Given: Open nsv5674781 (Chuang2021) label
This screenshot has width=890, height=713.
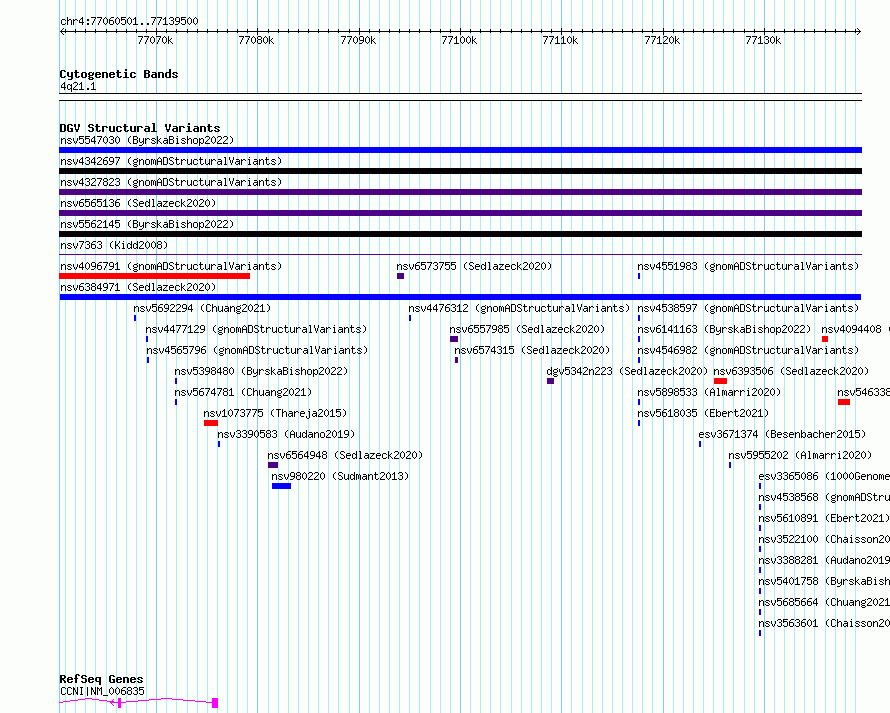Looking at the screenshot, I should click(x=243, y=392).
